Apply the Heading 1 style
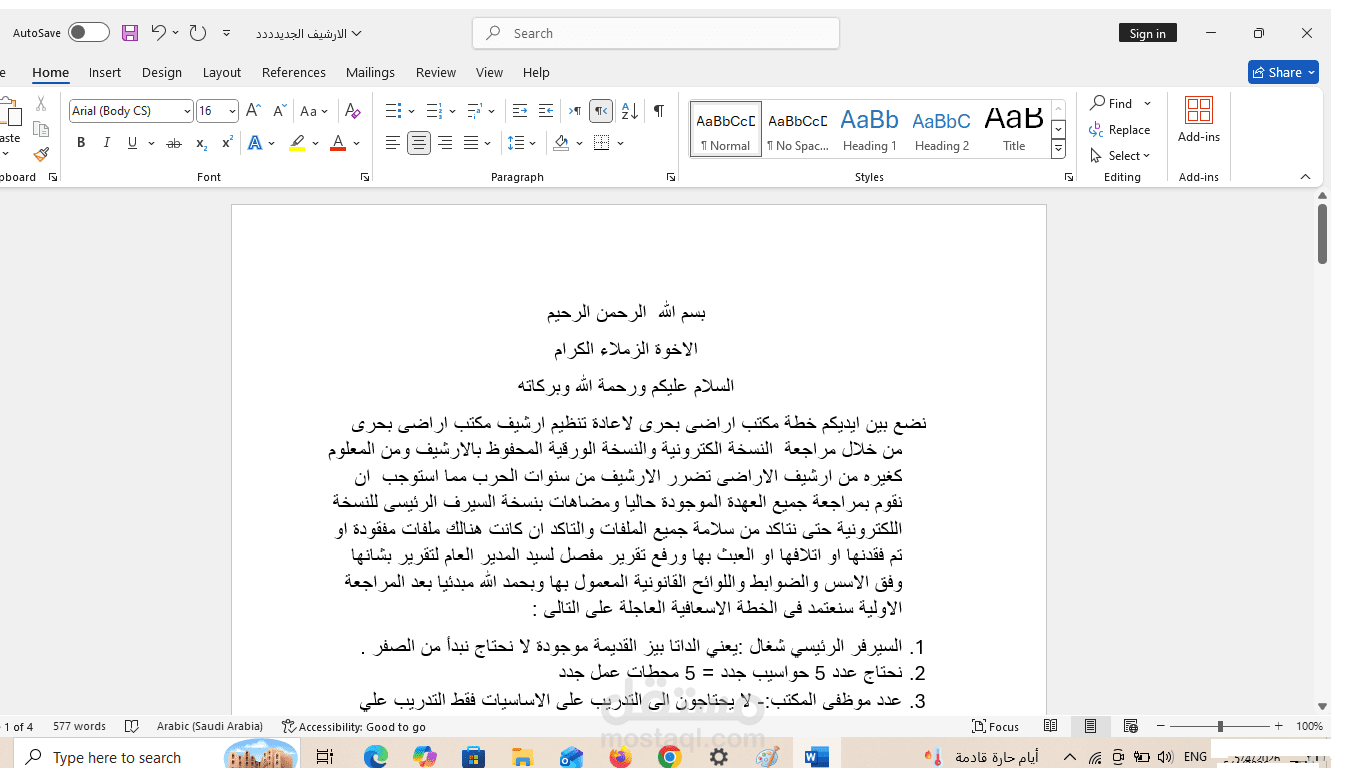The image size is (1366, 768). (x=869, y=129)
